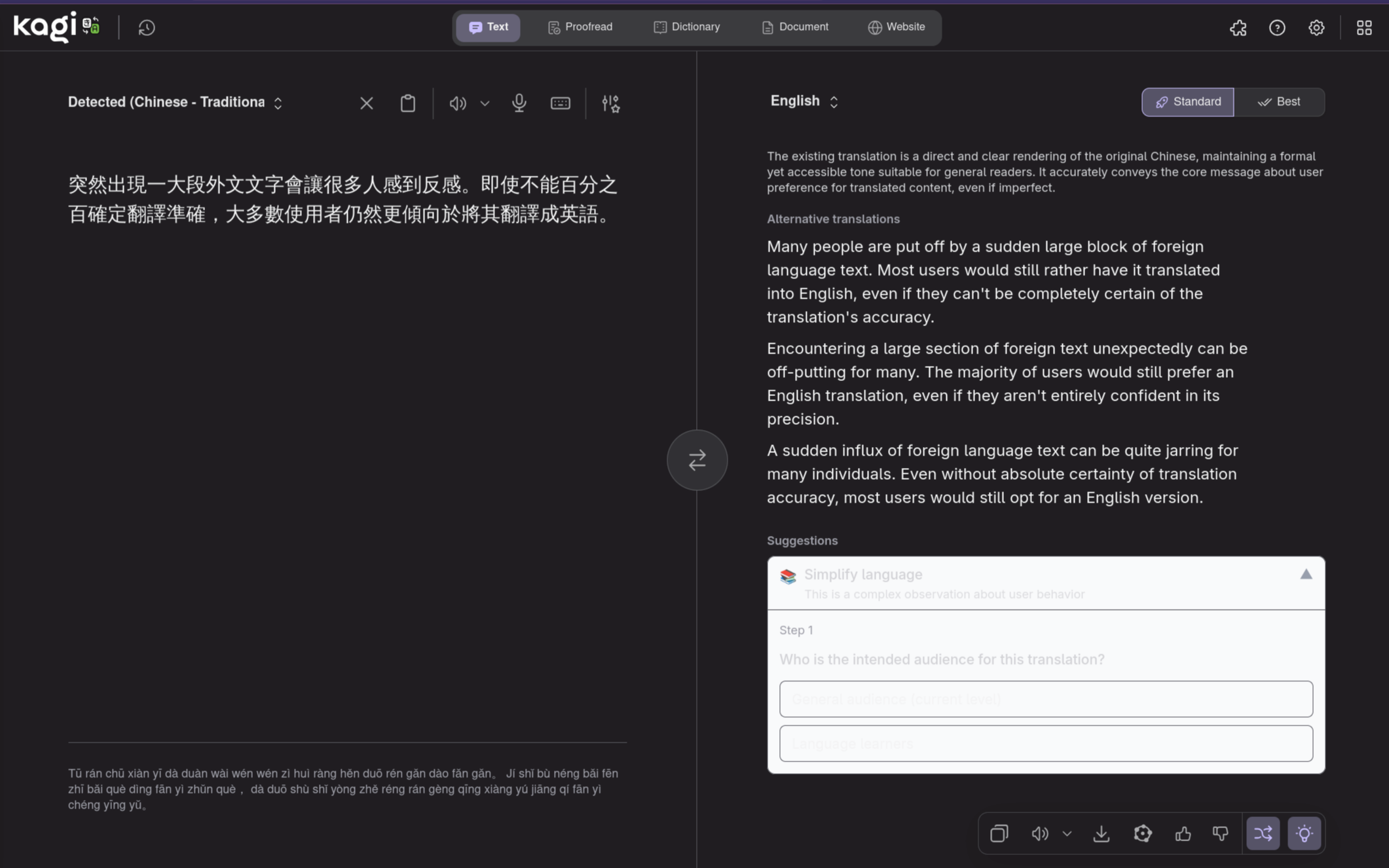Copy the translated output text

[x=999, y=833]
